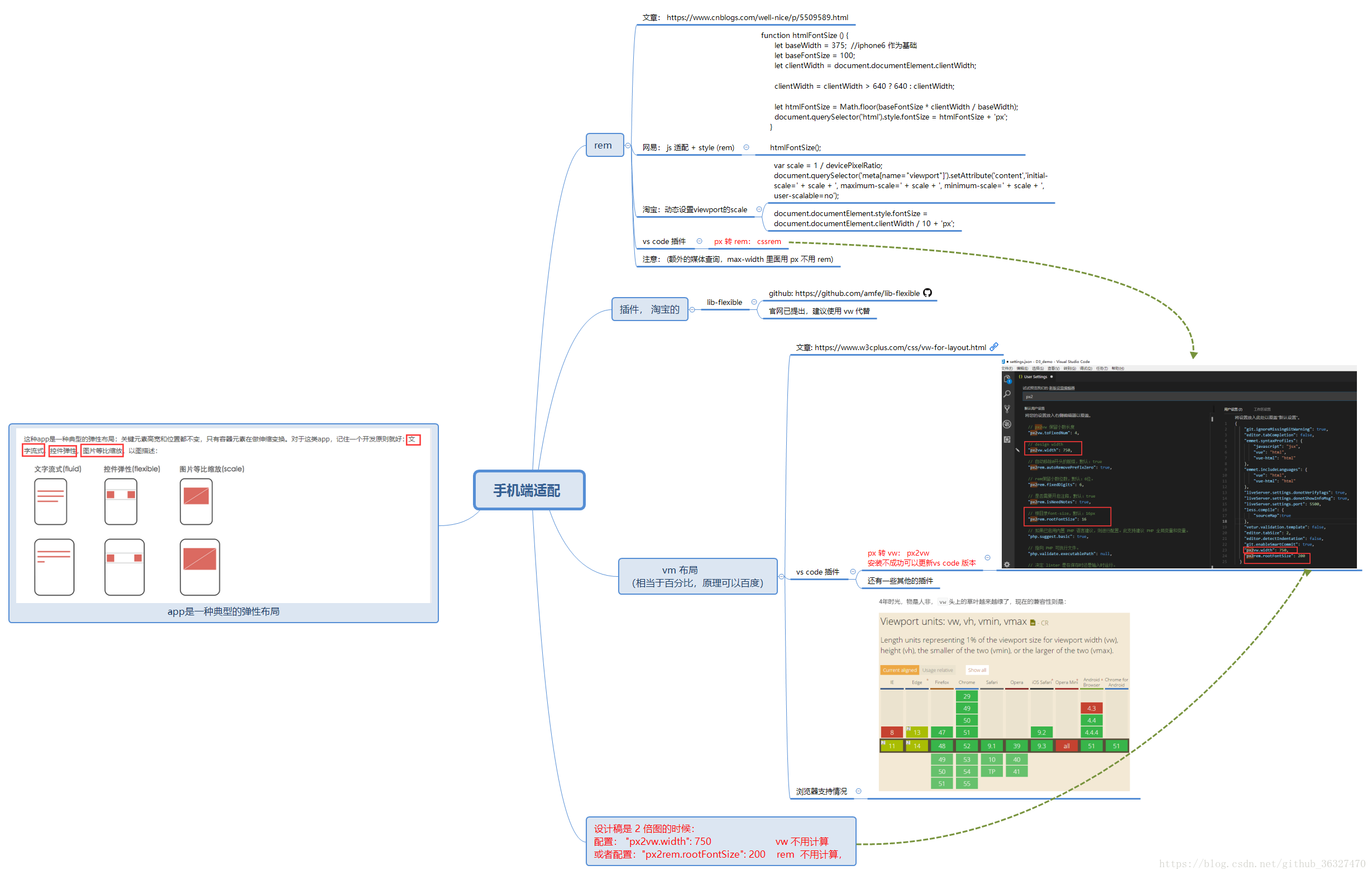
Task: Select the 插件，淘宝的 topic node
Action: pos(649,309)
